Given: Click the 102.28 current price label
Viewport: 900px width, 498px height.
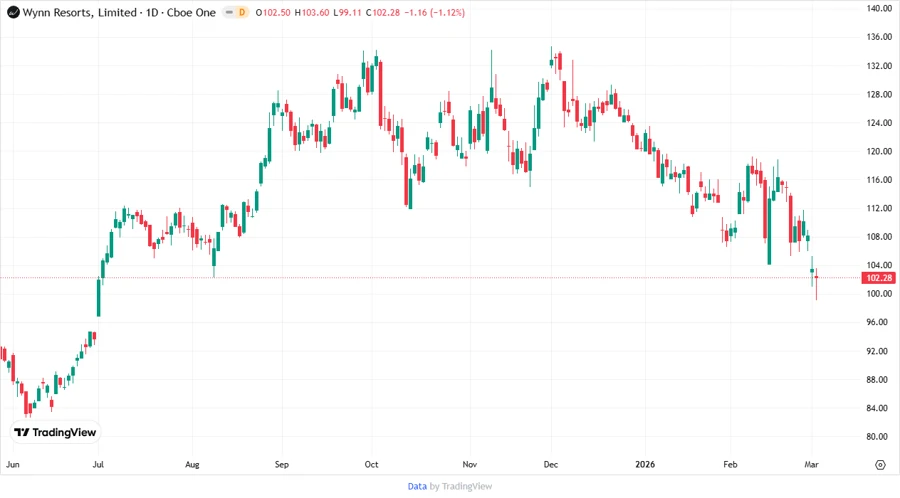Looking at the screenshot, I should pyautogui.click(x=878, y=278).
